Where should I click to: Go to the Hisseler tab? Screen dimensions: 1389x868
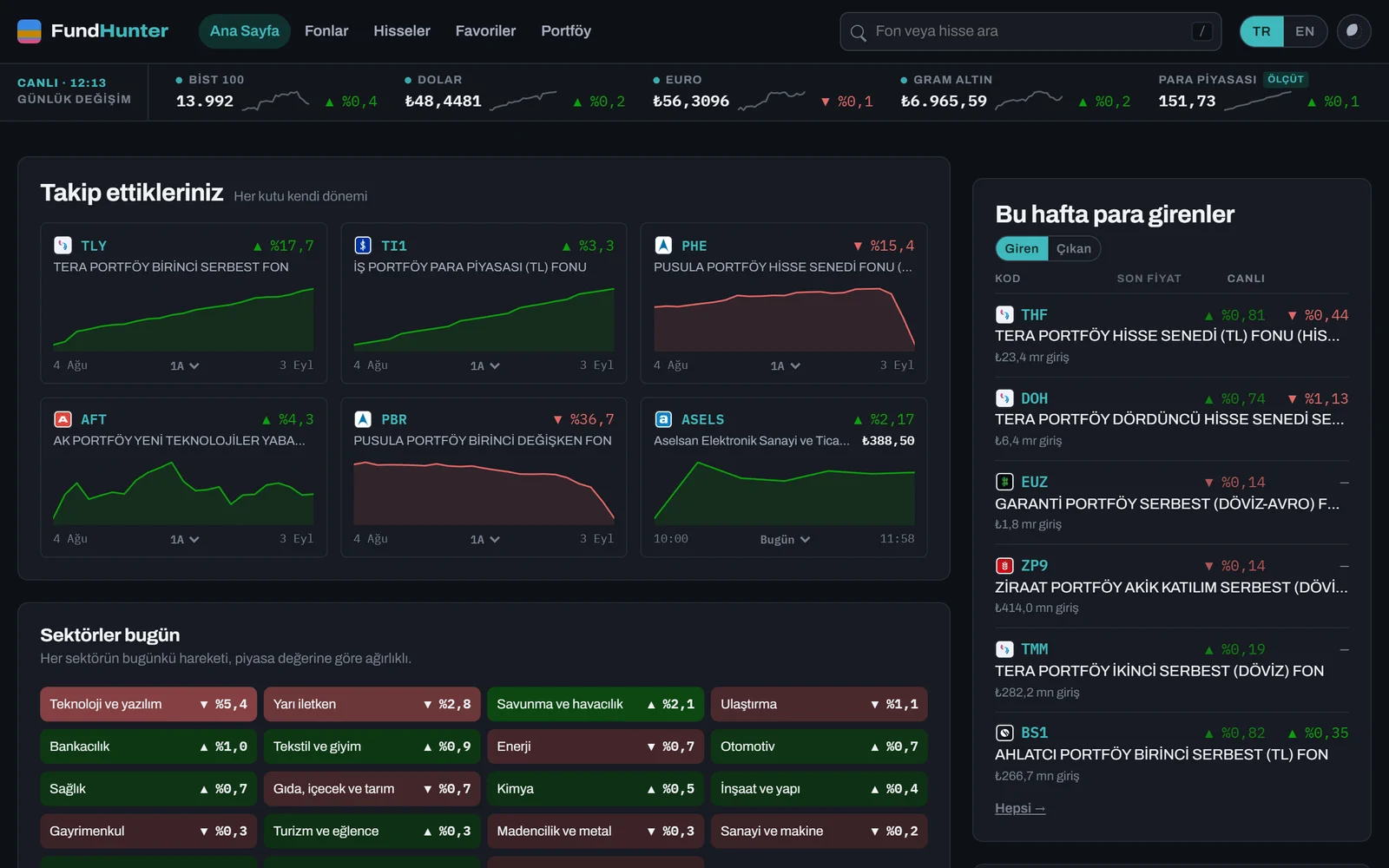tap(402, 31)
